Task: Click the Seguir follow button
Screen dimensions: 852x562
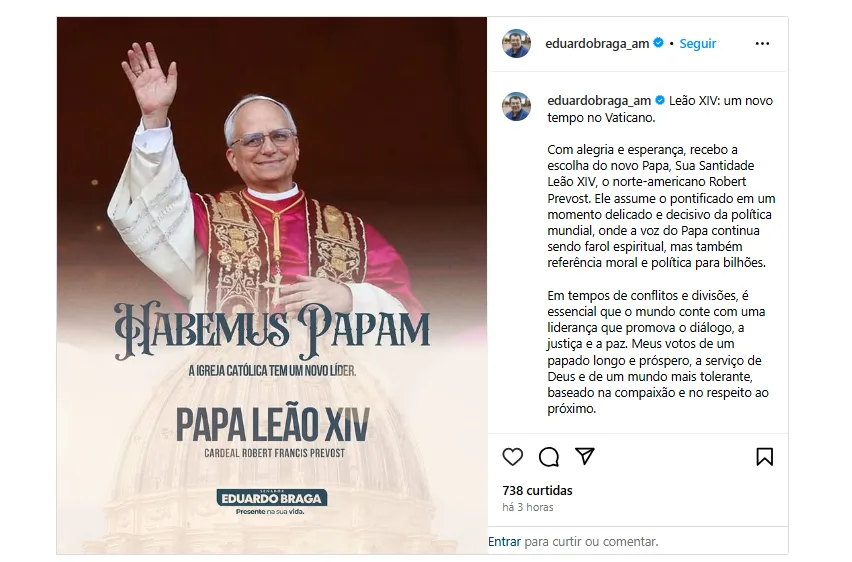Action: click(698, 43)
